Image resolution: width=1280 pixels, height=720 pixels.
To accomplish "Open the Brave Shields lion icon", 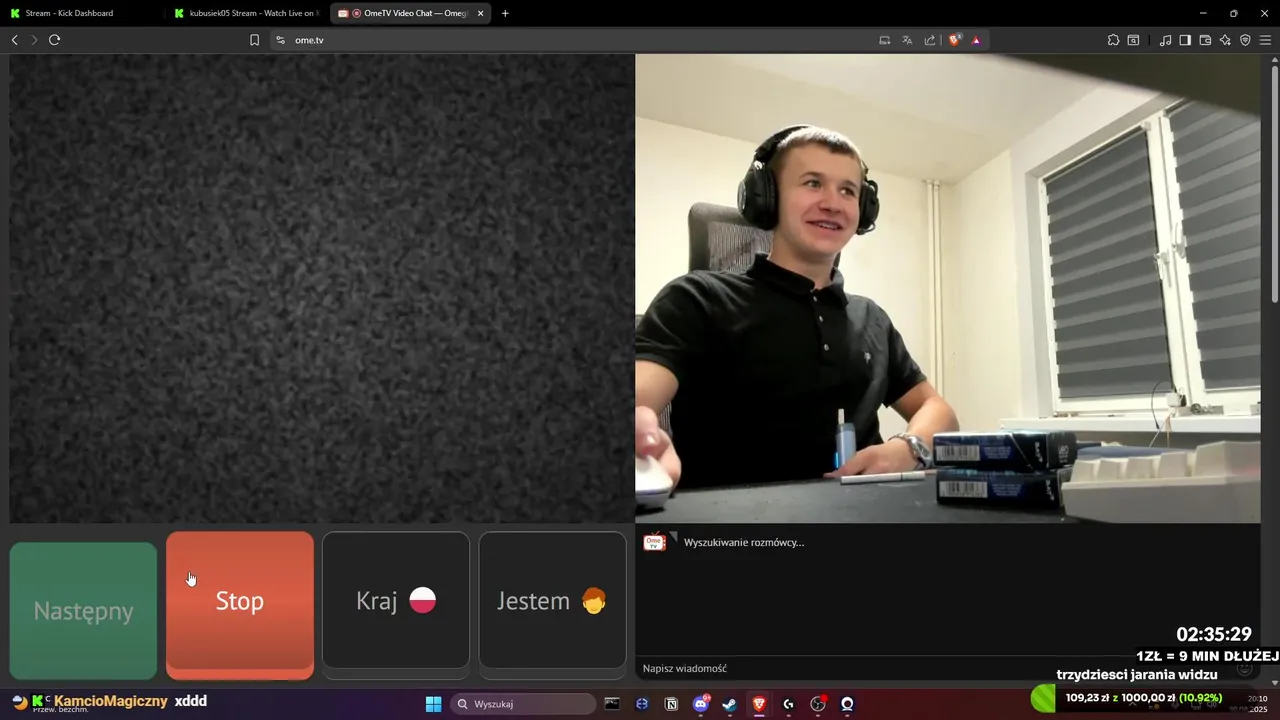I will point(955,40).
